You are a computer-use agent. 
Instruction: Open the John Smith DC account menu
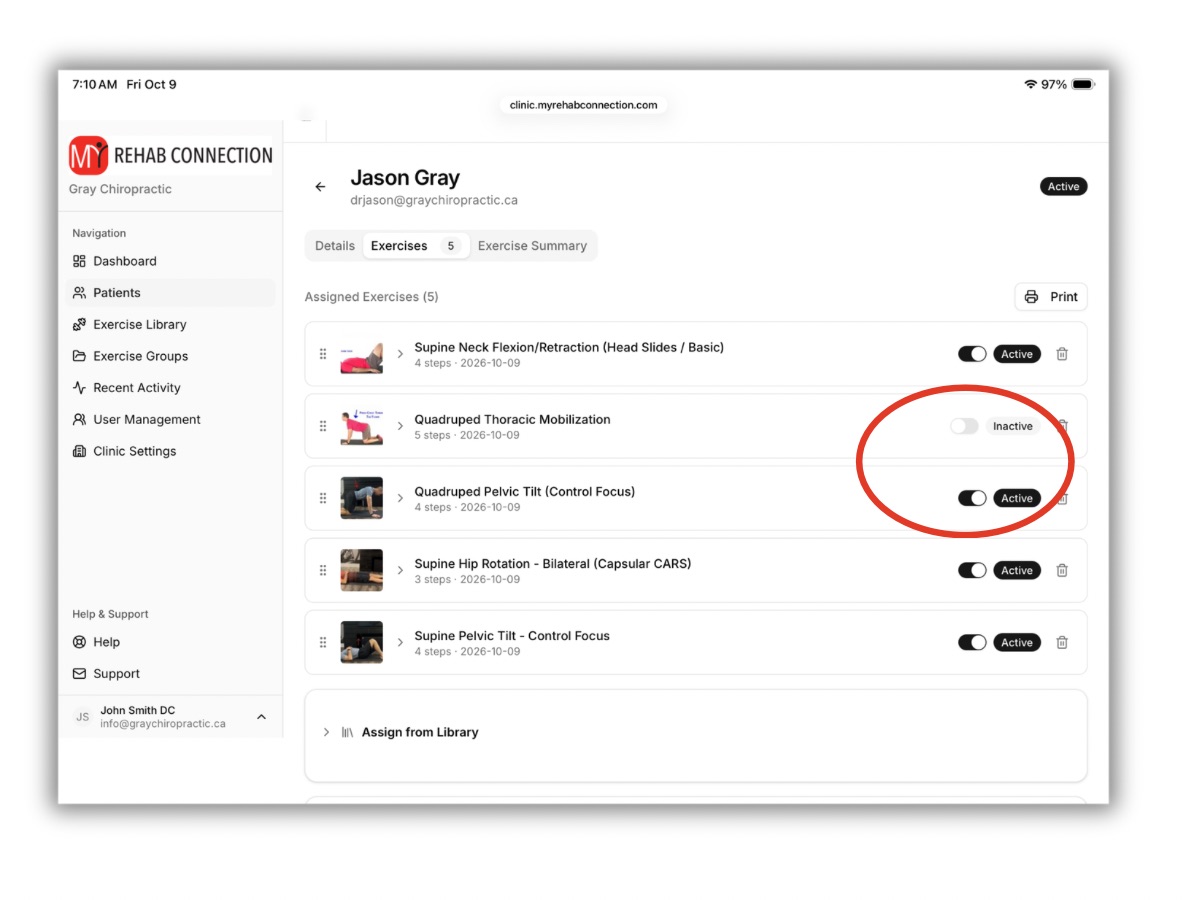coord(170,716)
